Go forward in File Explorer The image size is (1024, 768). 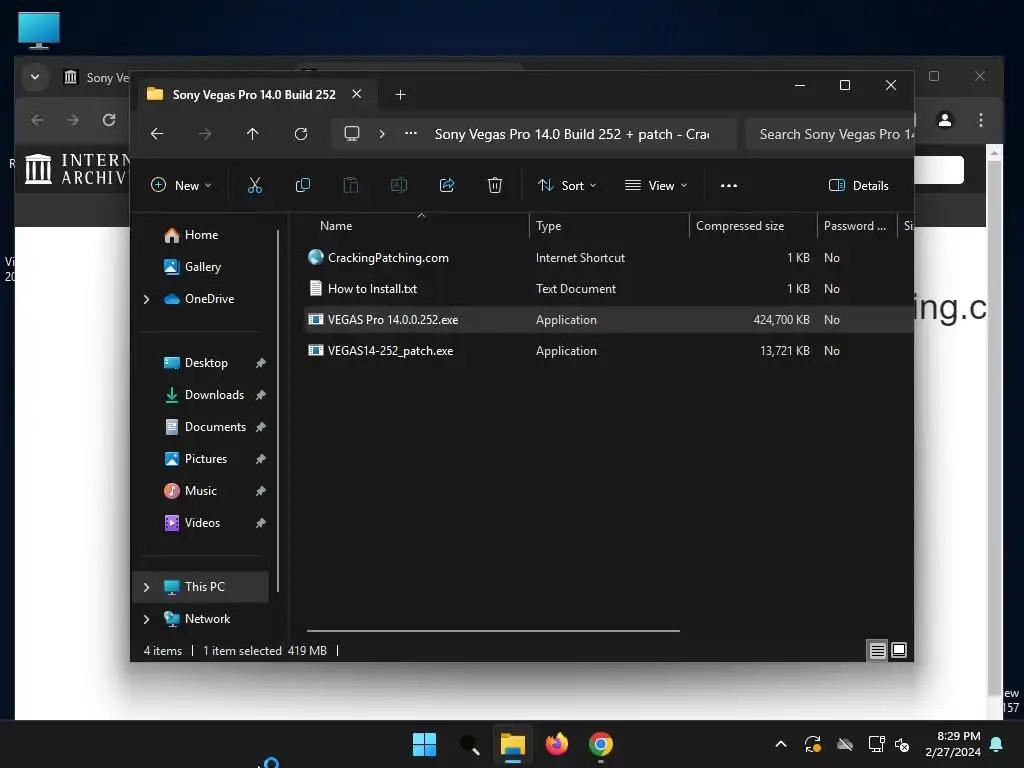point(204,134)
